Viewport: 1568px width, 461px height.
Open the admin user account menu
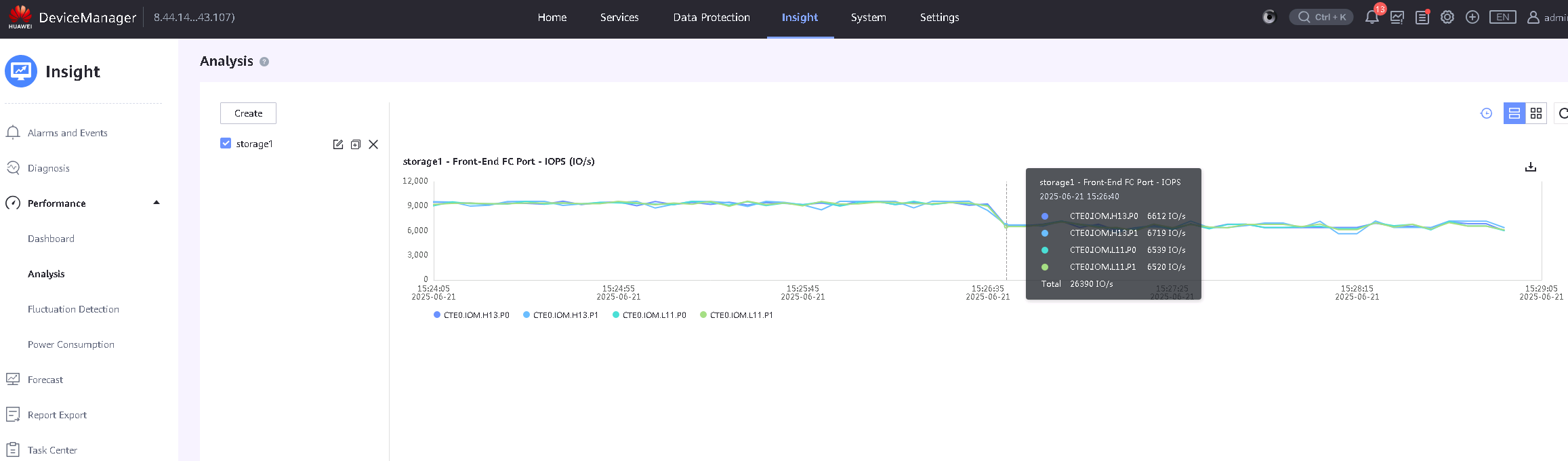point(1547,18)
